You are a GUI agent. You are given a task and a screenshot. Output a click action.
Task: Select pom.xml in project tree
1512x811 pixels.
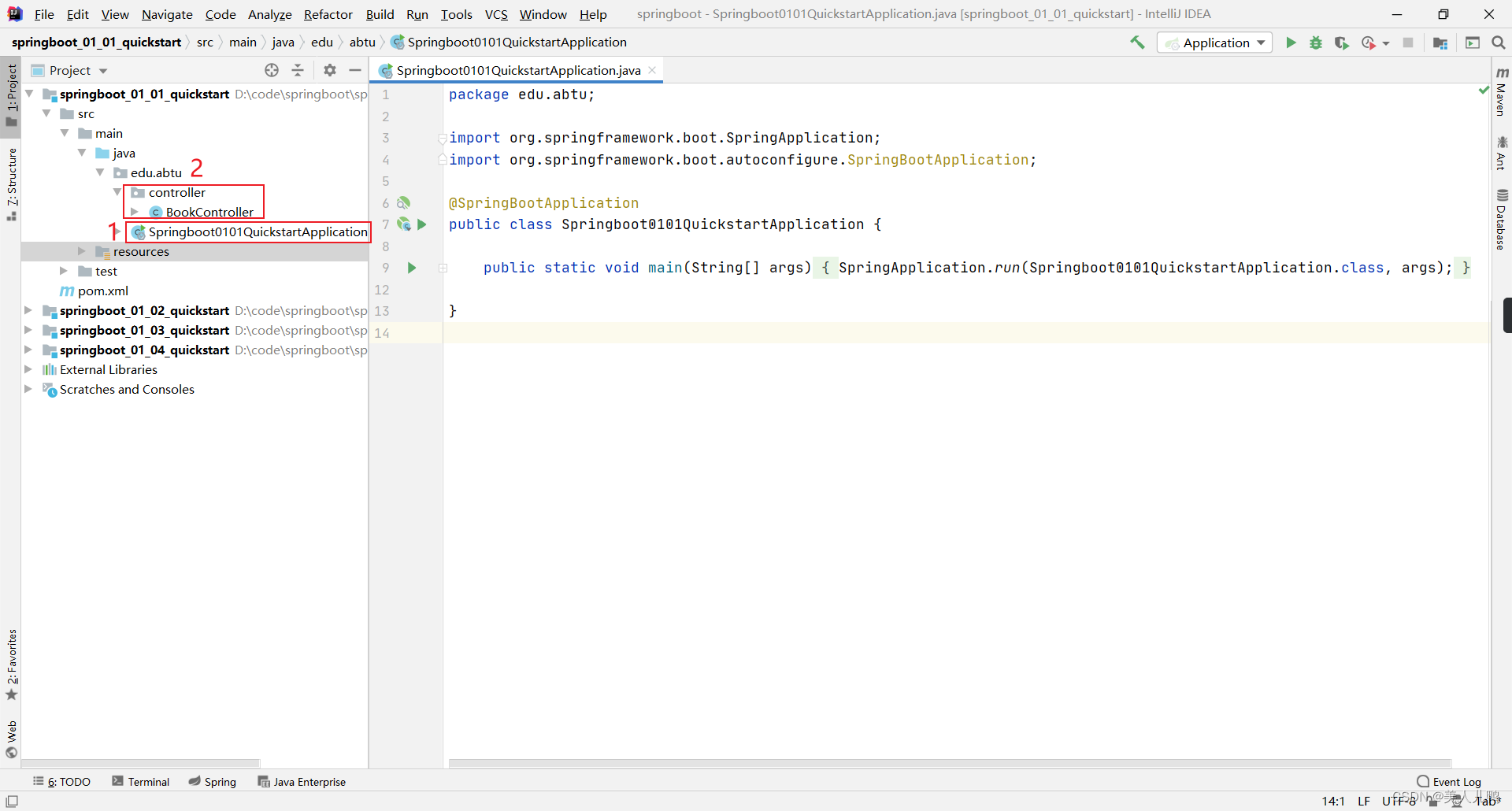tap(102, 291)
